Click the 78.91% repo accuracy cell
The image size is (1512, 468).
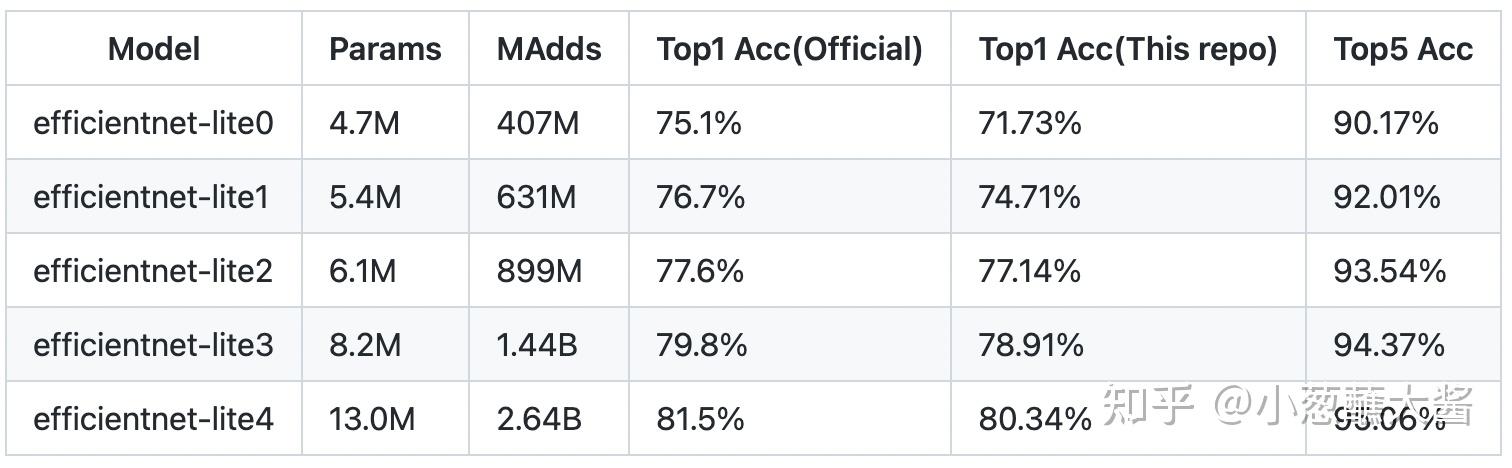click(x=1031, y=345)
